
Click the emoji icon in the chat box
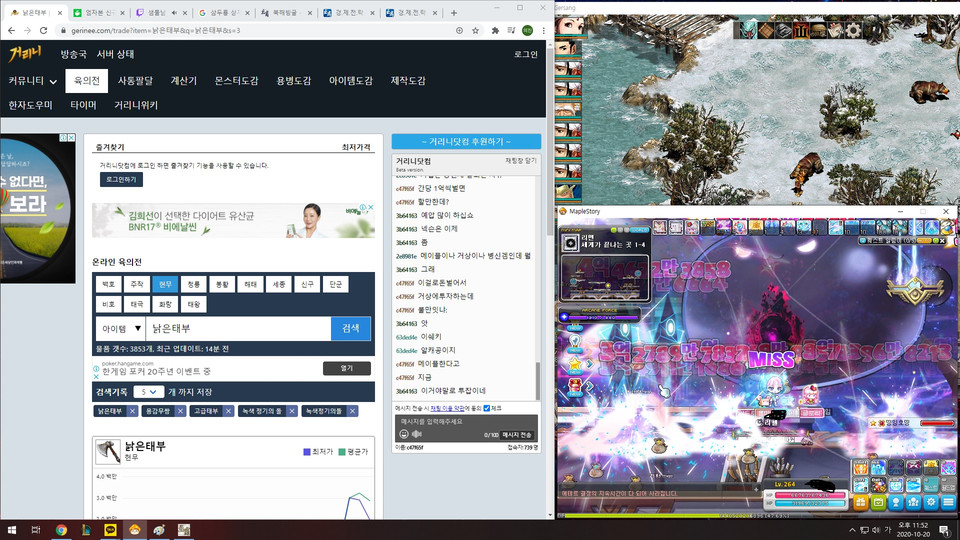[404, 434]
